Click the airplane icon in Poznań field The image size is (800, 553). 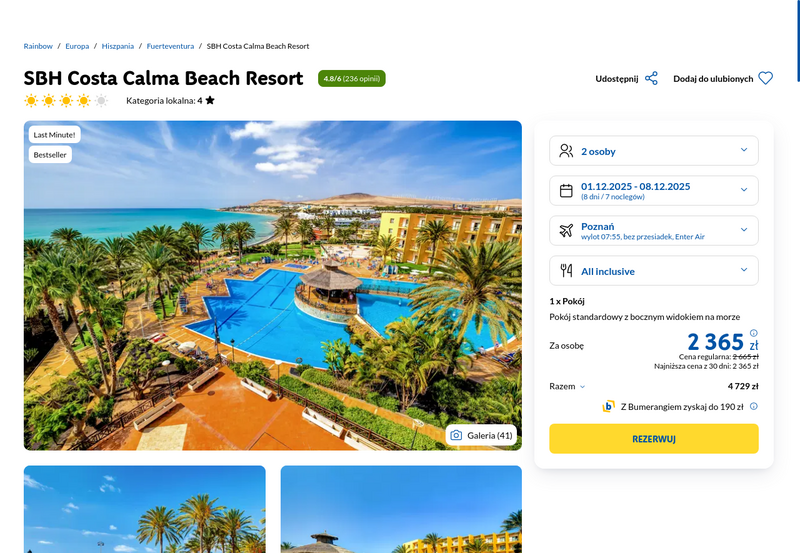pyautogui.click(x=566, y=231)
